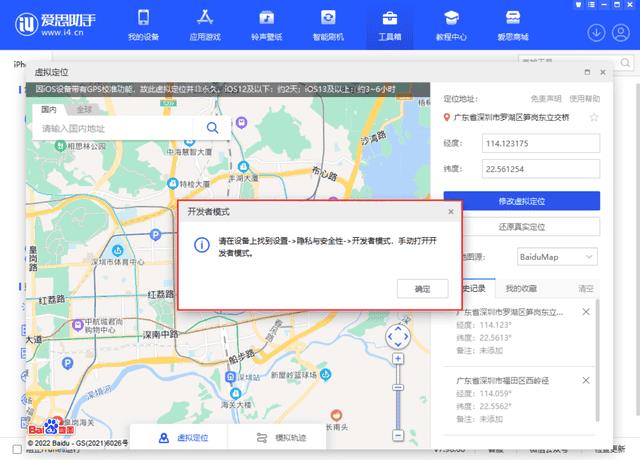Zoom in the map with plus button
This screenshot has height=460, width=640.
coord(398,359)
